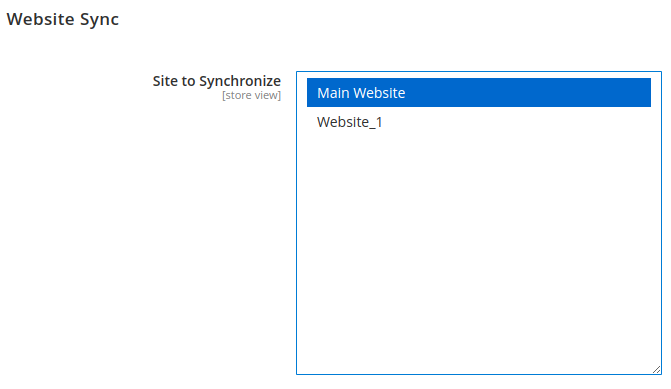Click the Site to Synchronize label

[x=217, y=81]
